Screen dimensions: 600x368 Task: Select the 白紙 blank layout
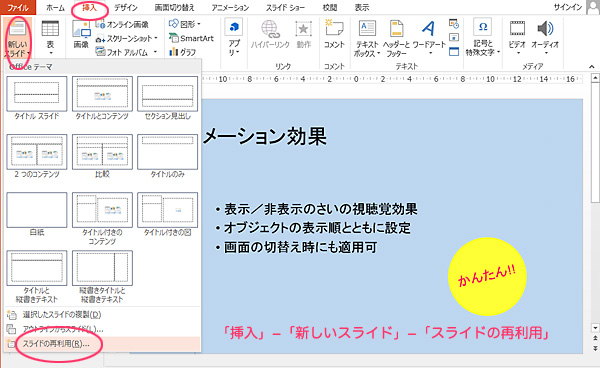pos(37,215)
